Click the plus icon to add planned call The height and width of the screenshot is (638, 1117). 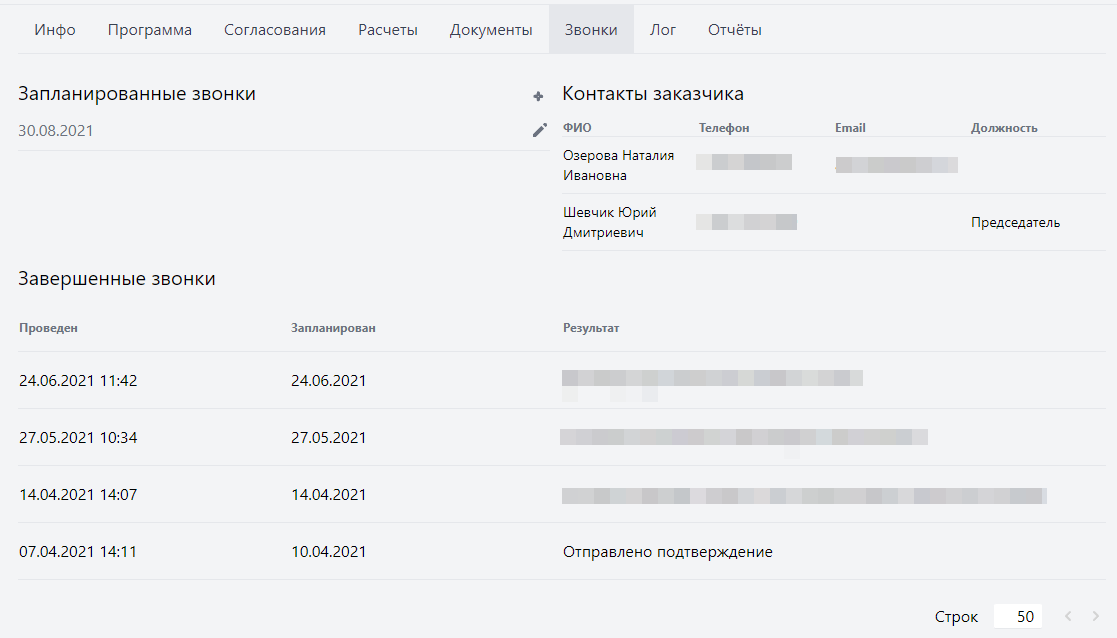(538, 96)
